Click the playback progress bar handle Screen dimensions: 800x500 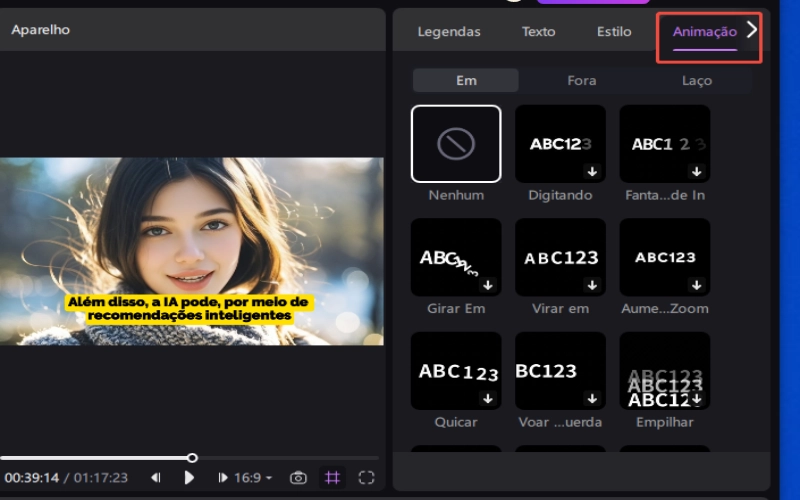[192, 458]
